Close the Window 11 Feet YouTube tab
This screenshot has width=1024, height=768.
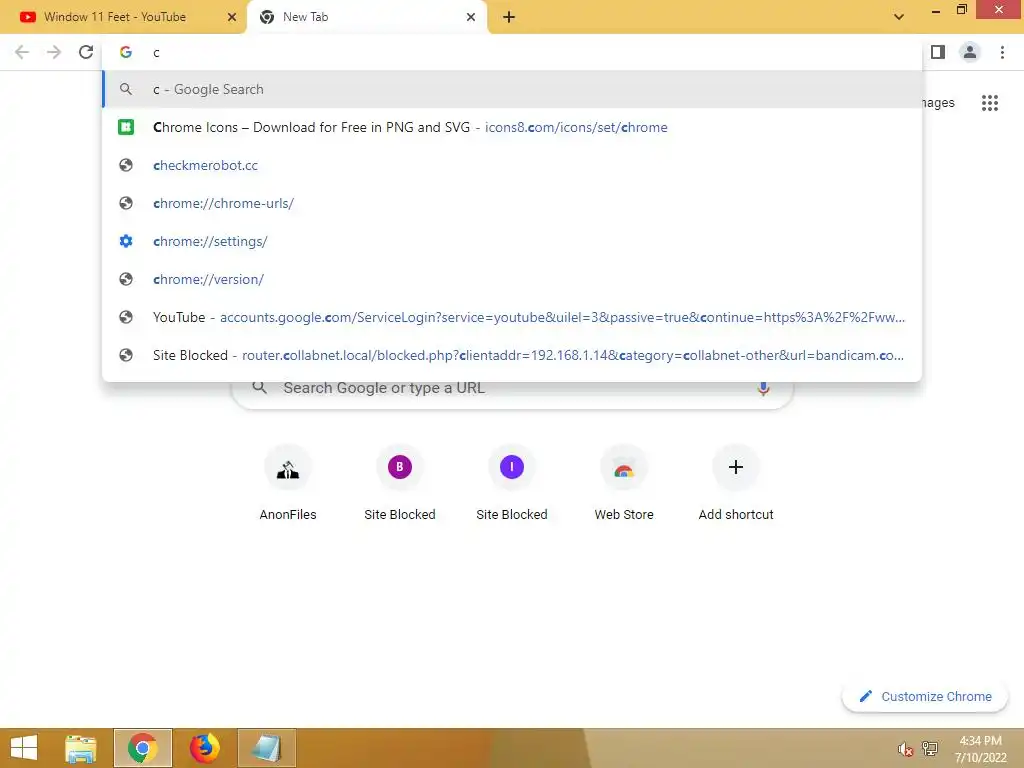point(232,17)
